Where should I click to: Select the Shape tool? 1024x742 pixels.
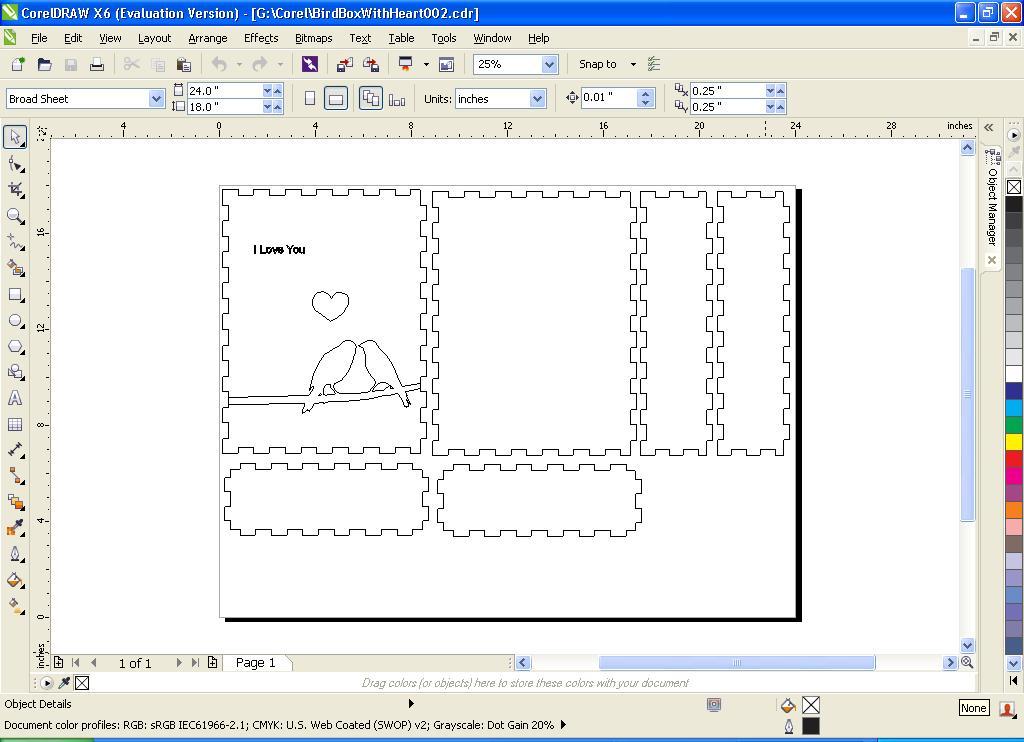click(14, 163)
